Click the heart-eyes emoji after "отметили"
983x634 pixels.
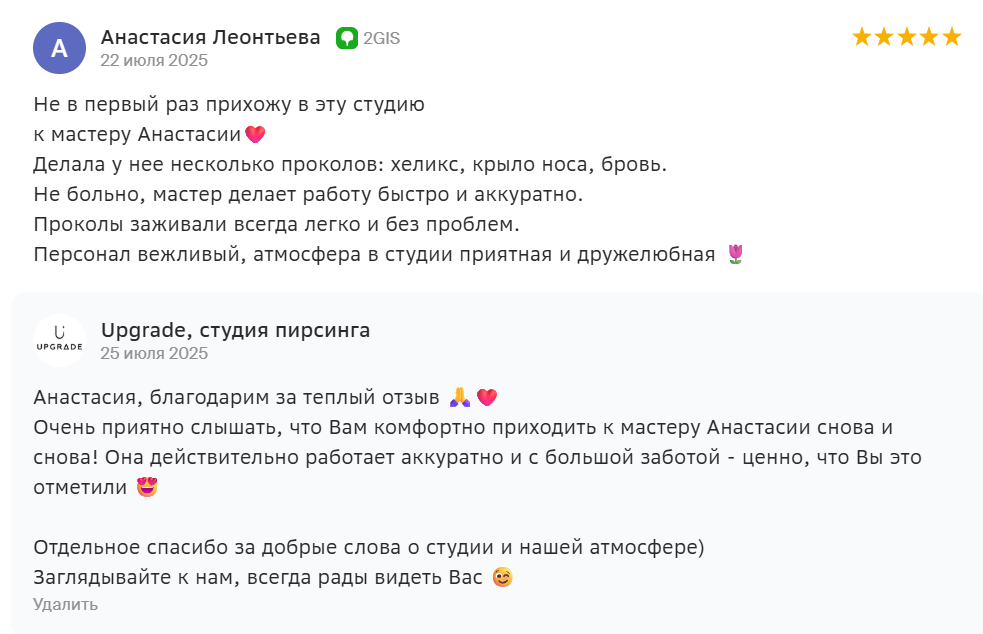click(x=147, y=488)
